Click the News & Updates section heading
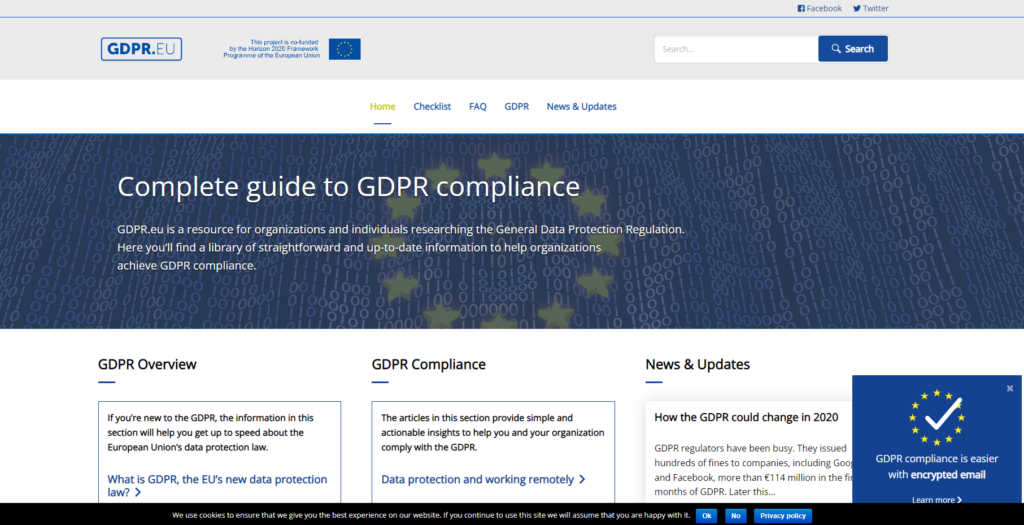Screen dimensions: 1024x525 (x=697, y=364)
